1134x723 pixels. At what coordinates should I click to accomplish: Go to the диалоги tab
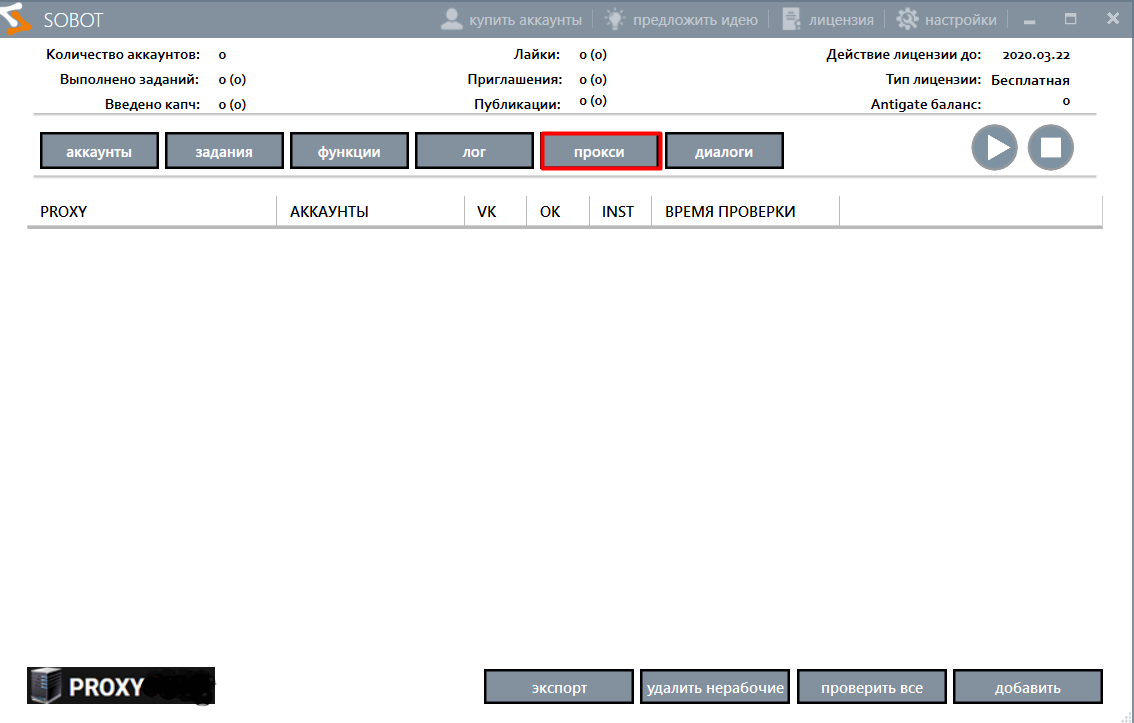pos(724,152)
